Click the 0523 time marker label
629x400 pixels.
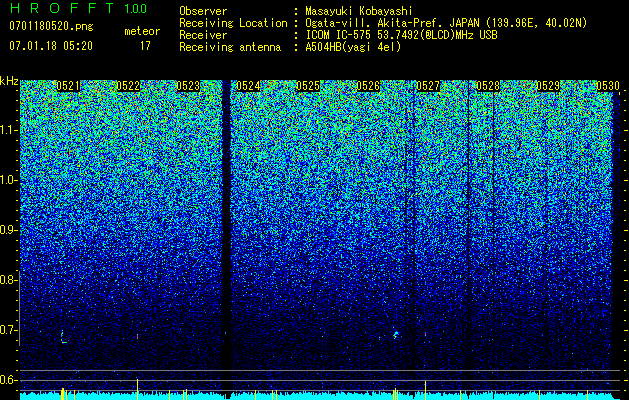tap(188, 86)
